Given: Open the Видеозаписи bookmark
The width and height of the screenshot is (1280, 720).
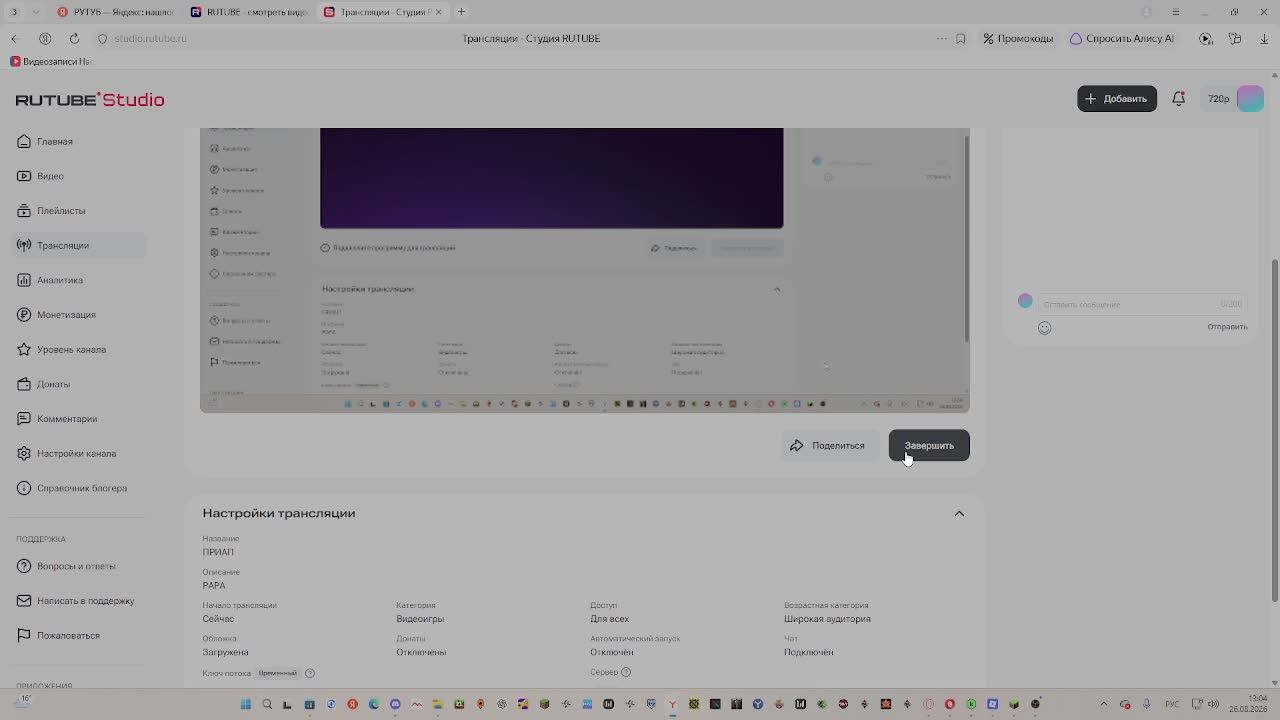Looking at the screenshot, I should [x=50, y=62].
